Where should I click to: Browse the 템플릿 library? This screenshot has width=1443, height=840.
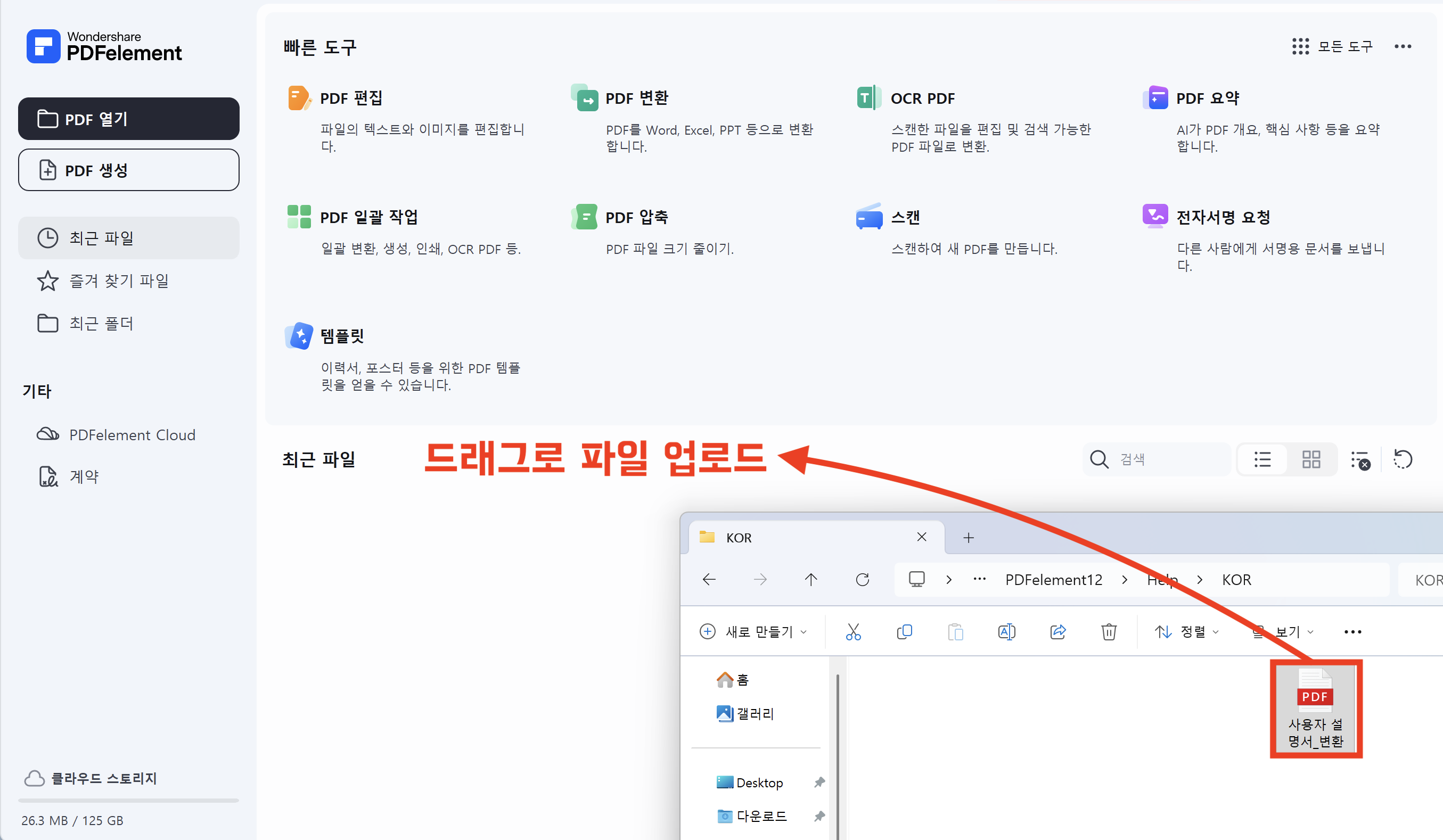click(342, 335)
